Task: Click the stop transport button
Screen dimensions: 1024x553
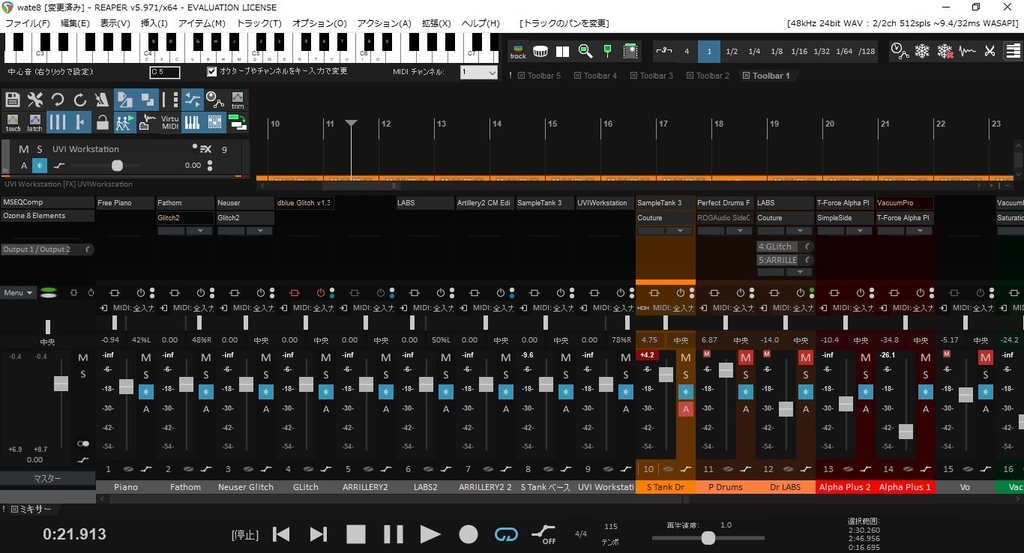Action: 356,534
